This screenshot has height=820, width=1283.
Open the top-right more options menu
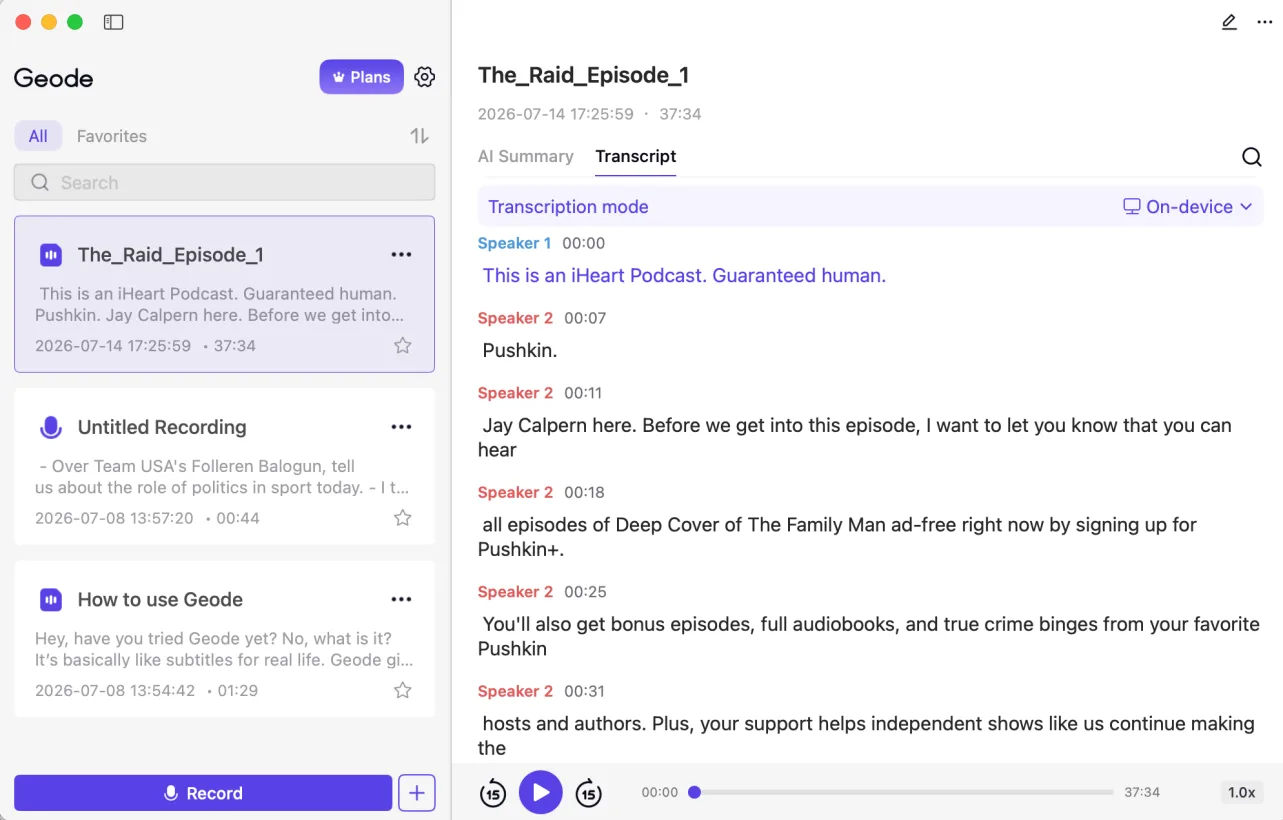click(1265, 22)
